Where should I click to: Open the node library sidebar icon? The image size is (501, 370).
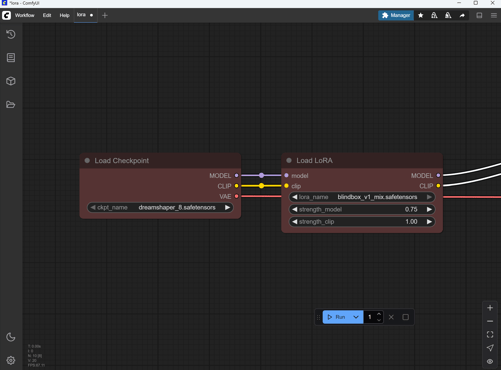pos(11,58)
